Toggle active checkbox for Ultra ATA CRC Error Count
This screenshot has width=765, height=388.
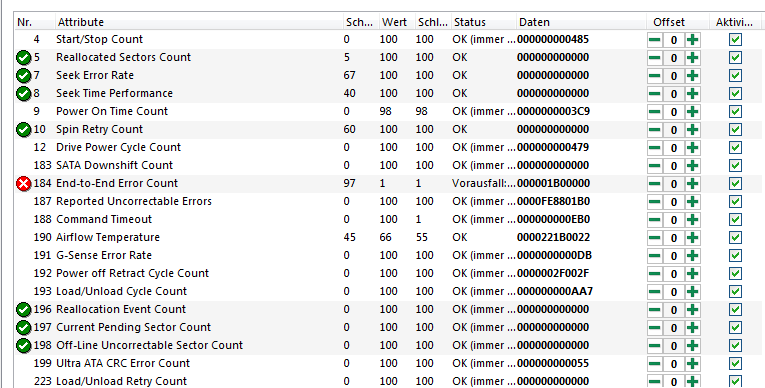tap(735, 364)
